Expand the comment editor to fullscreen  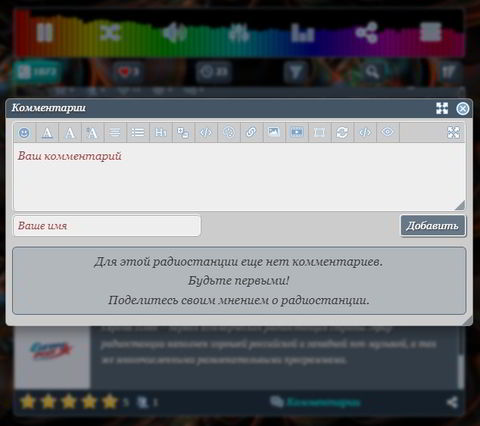coord(453,133)
